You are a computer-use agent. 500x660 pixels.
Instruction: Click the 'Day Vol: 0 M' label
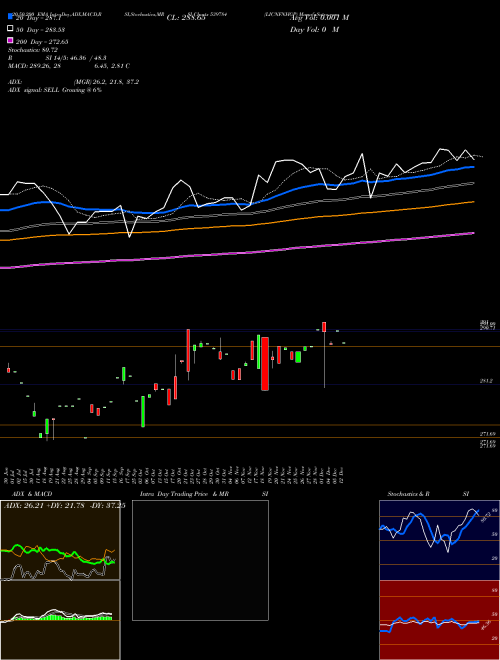[314, 30]
